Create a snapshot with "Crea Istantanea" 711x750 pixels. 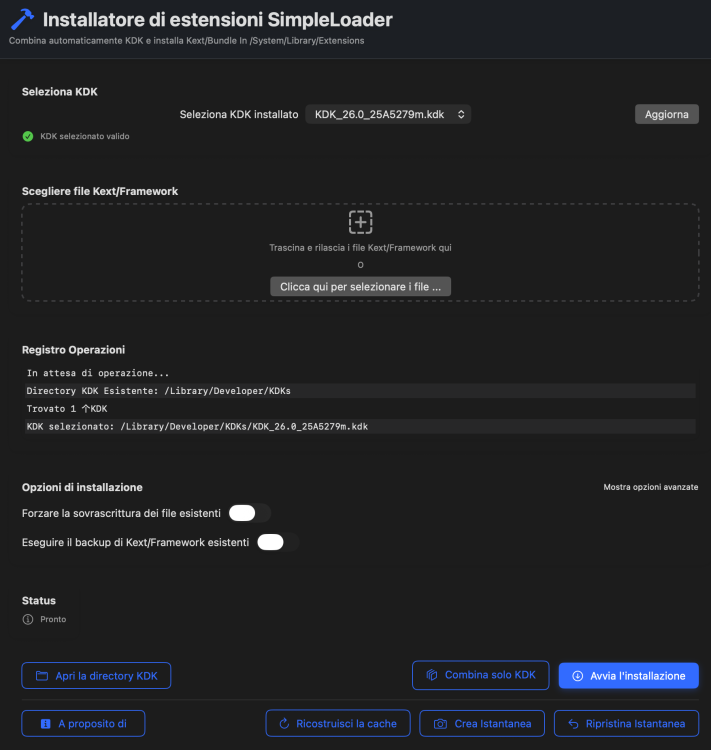click(482, 724)
